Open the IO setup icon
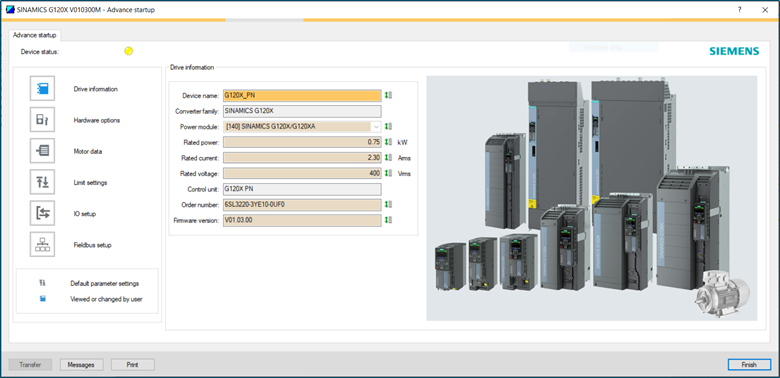Screen dimensions: 780x378 click(x=42, y=213)
